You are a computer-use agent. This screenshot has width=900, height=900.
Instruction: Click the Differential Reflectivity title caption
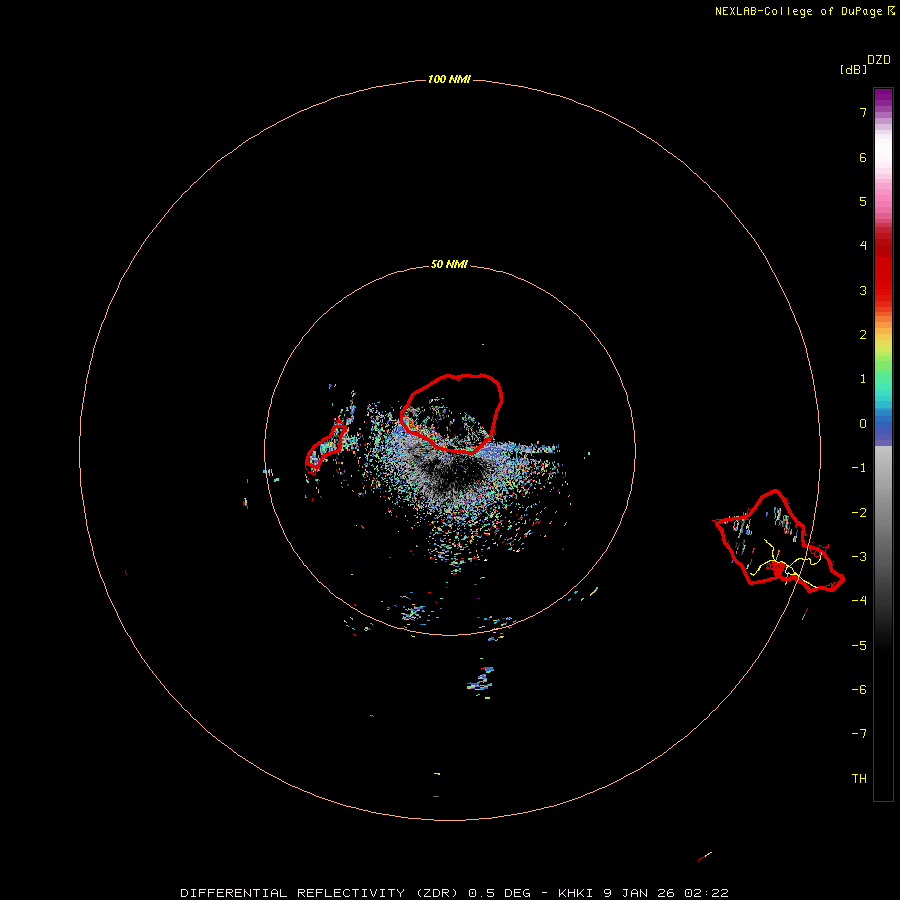coord(454,893)
